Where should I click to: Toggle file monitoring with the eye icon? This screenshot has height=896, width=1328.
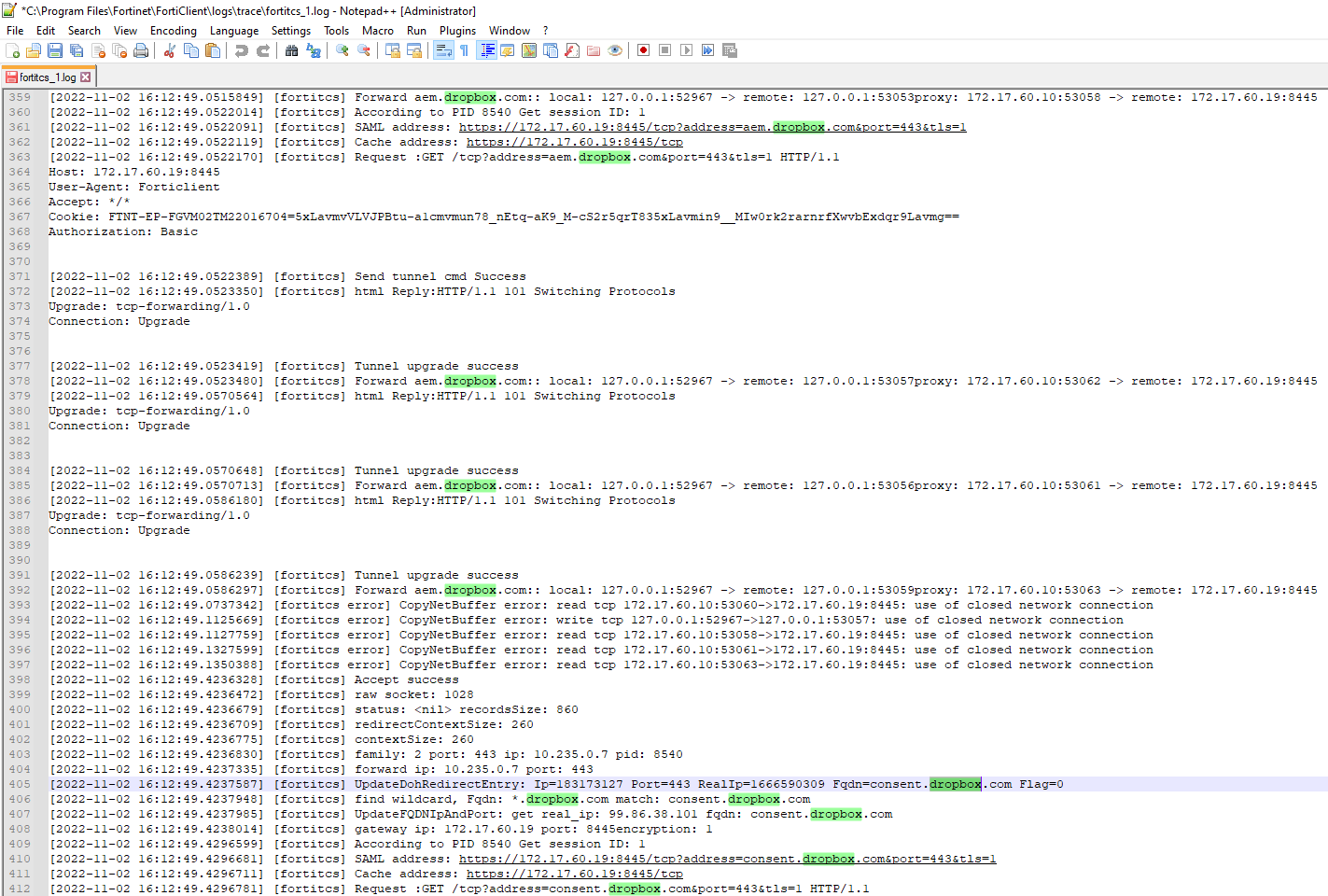point(615,50)
